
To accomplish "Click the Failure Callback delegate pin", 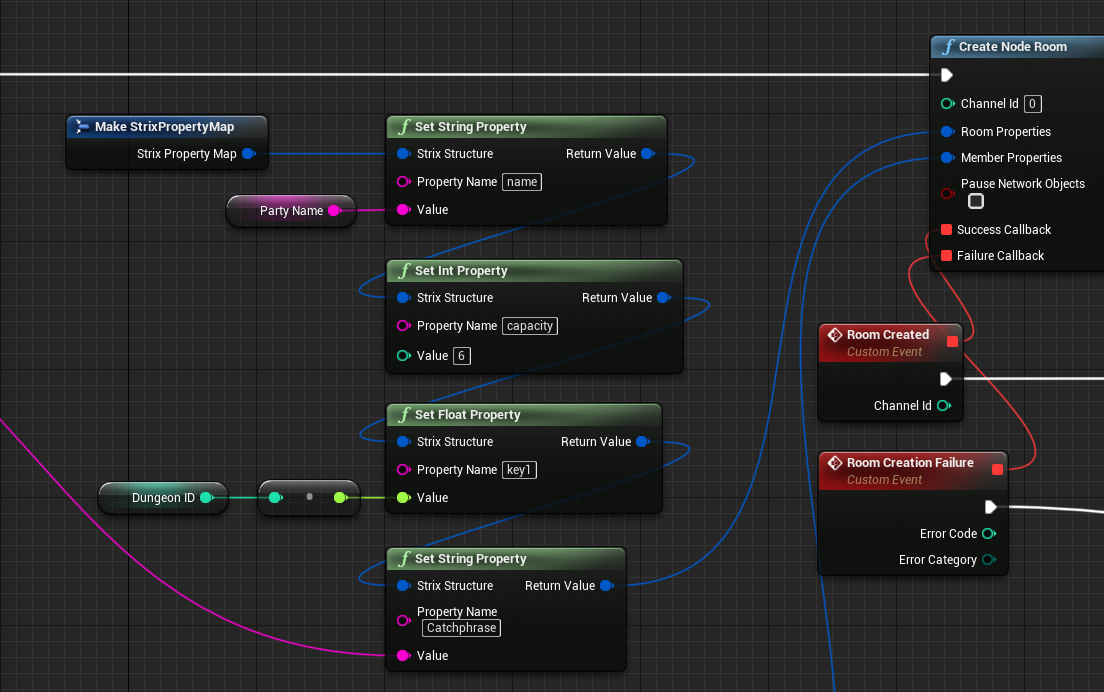I will [x=946, y=256].
